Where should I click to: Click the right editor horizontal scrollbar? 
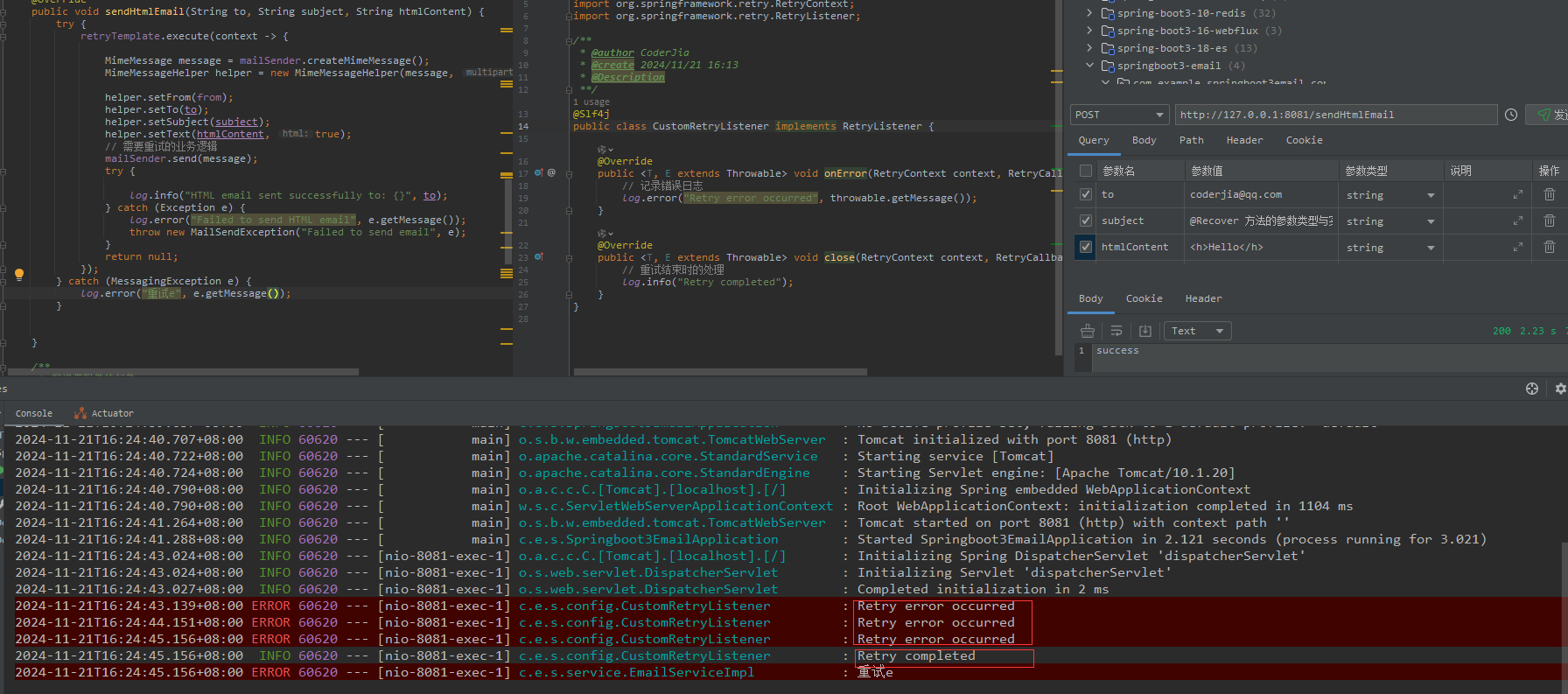click(x=718, y=372)
